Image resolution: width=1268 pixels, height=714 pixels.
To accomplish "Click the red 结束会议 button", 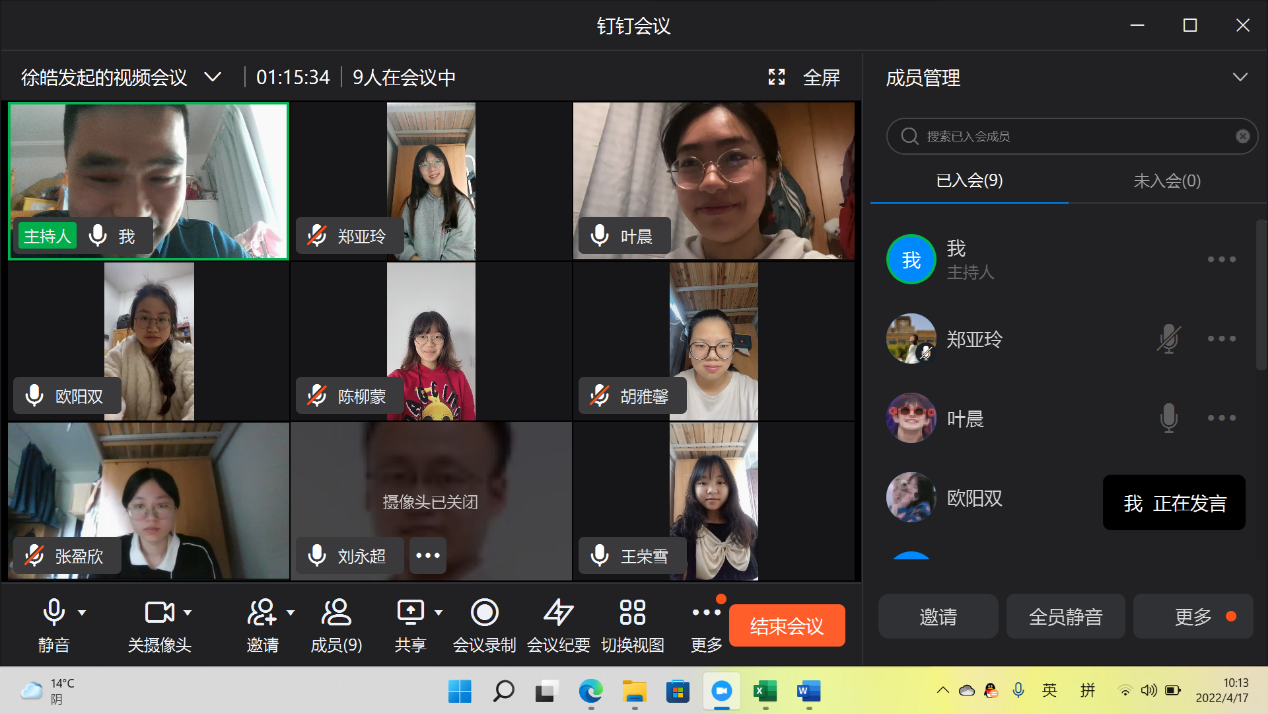I will (787, 626).
